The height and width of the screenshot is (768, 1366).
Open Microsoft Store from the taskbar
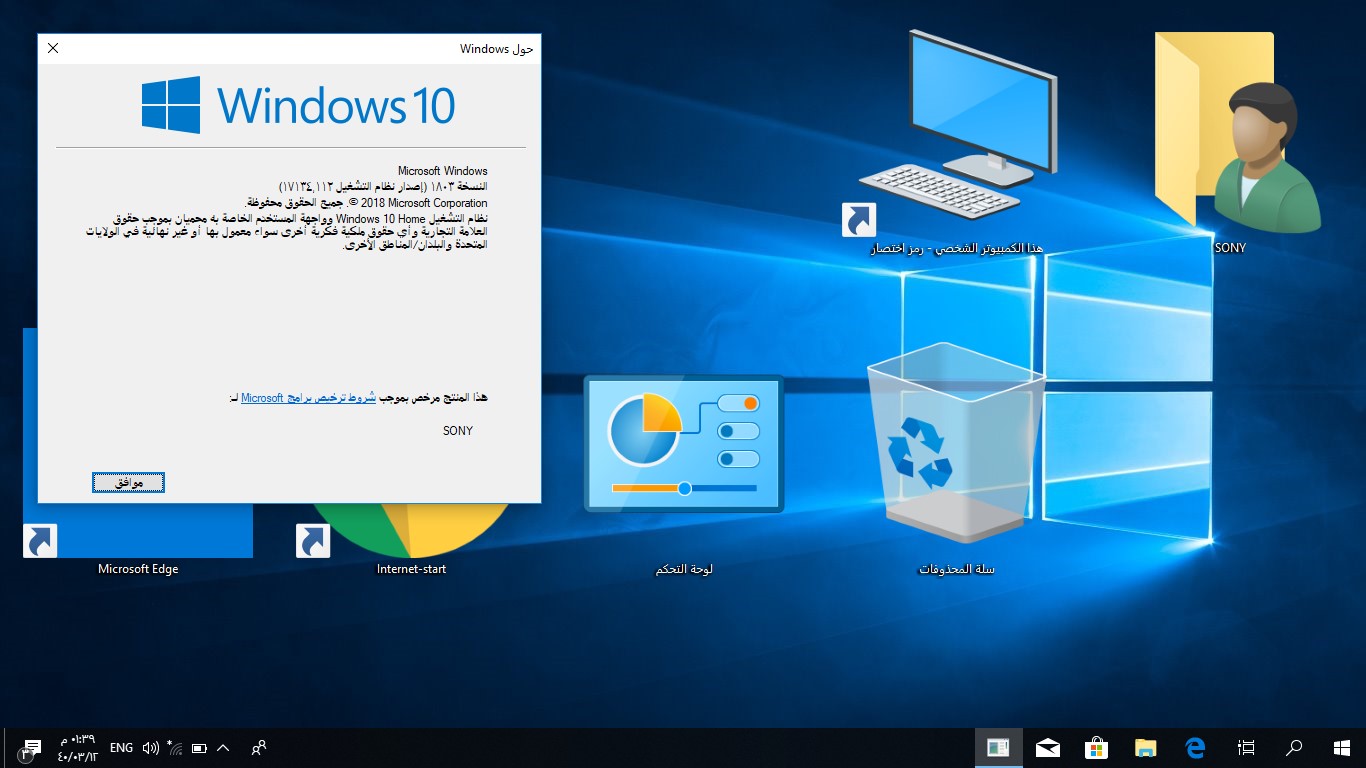[1097, 748]
